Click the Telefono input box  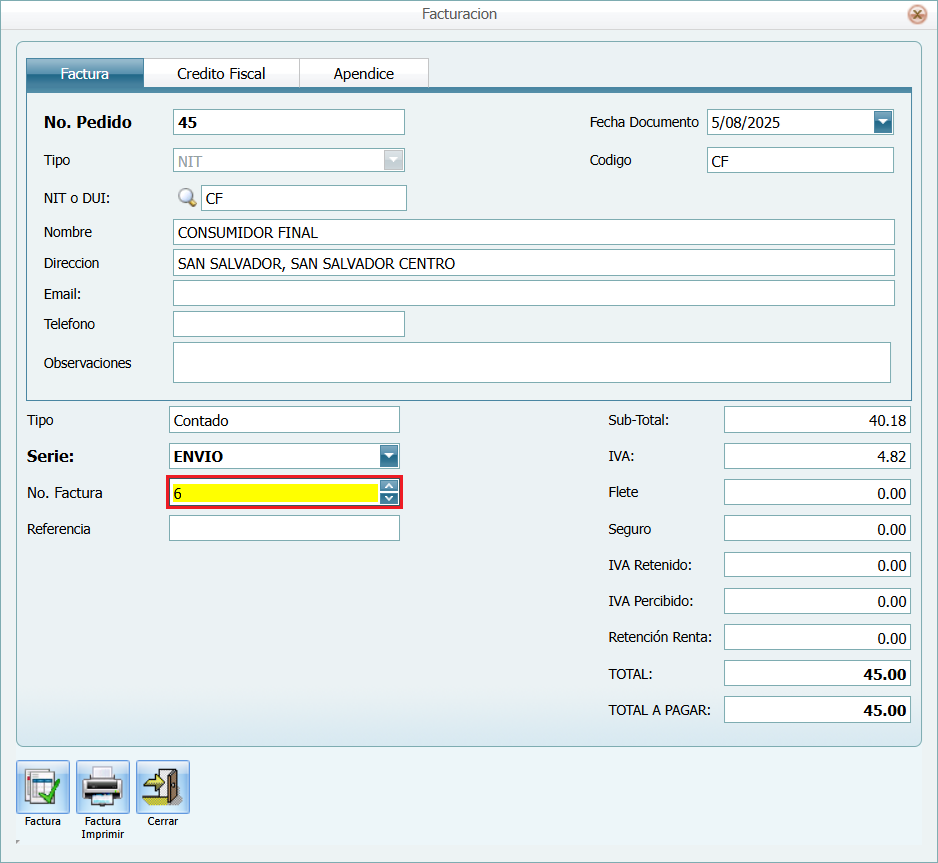coord(288,324)
